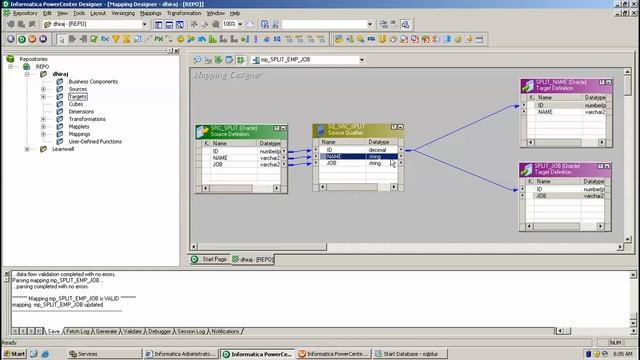Open the Versioning menu
Image resolution: width=640 pixels, height=360 pixels.
click(123, 13)
